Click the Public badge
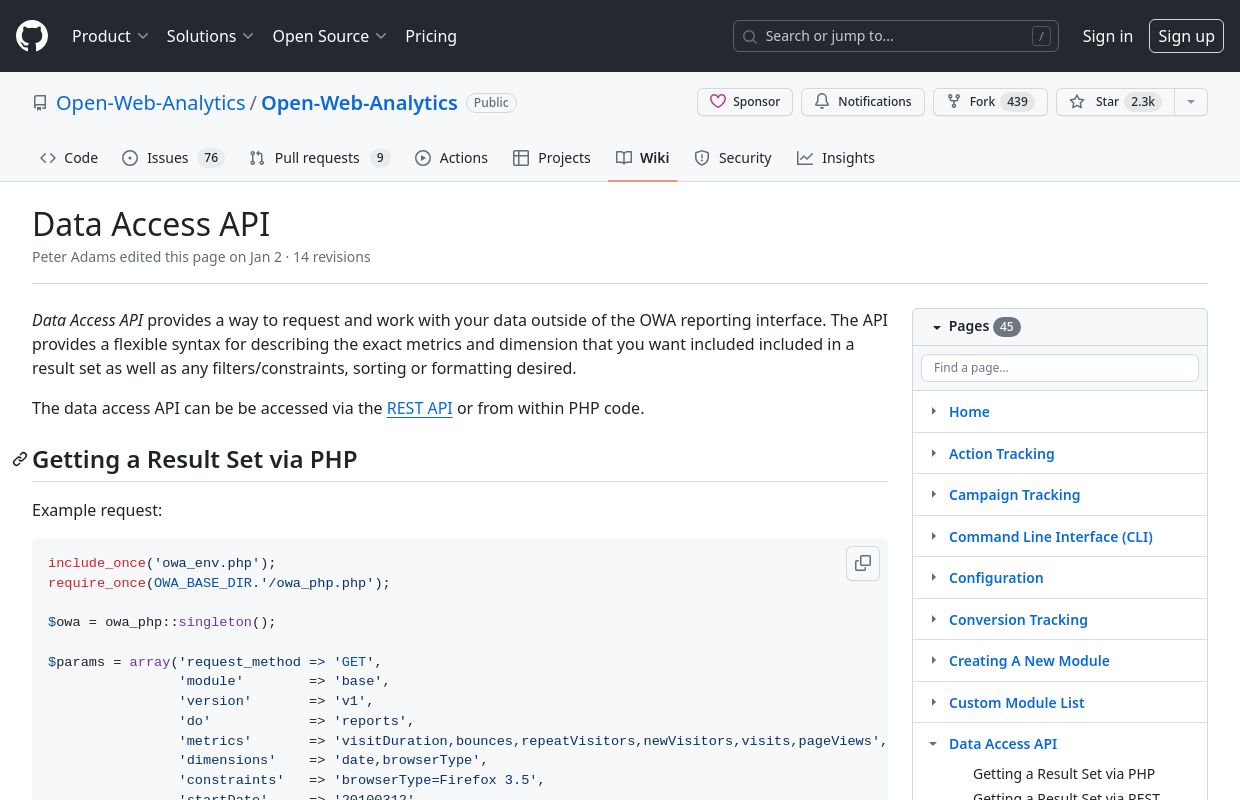Viewport: 1240px width, 800px height. 491,103
